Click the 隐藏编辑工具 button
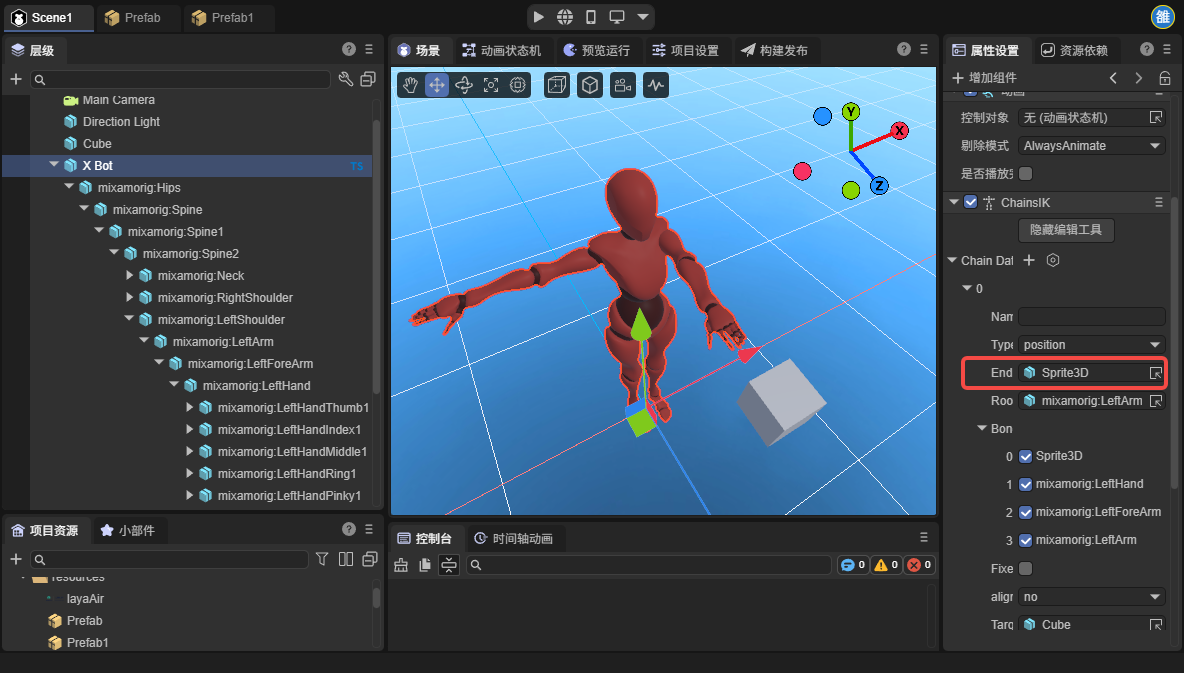 pos(1066,230)
